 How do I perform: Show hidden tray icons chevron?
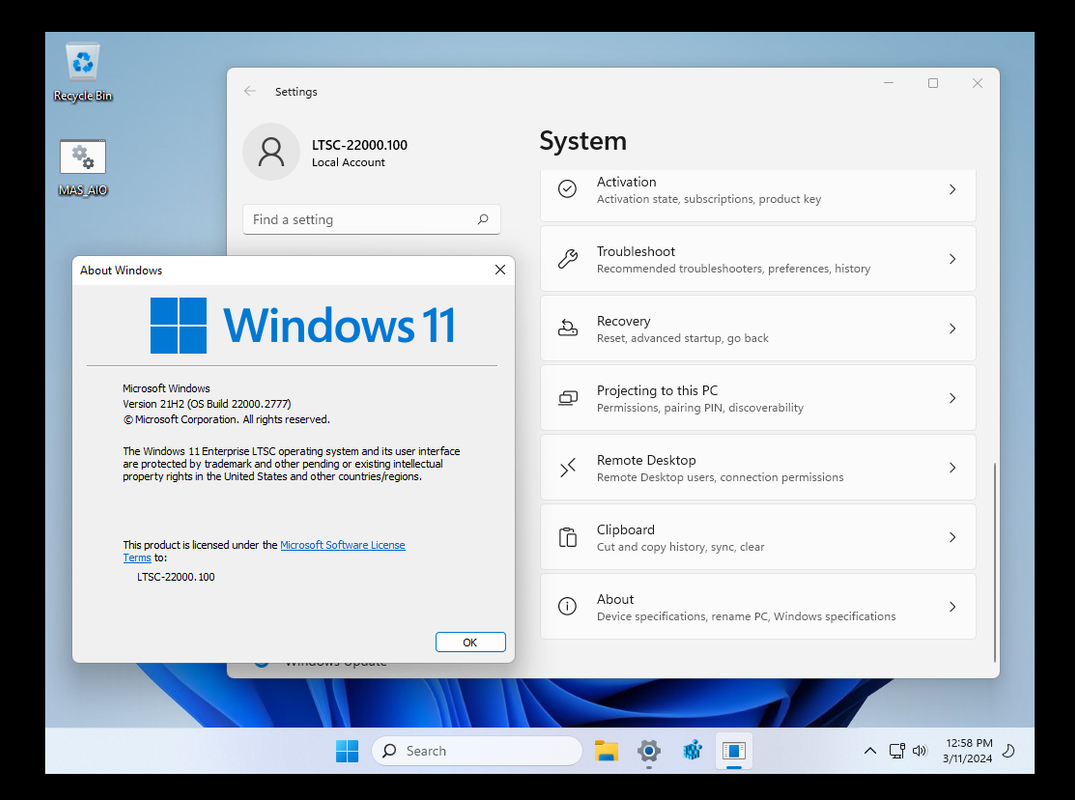pyautogui.click(x=869, y=751)
